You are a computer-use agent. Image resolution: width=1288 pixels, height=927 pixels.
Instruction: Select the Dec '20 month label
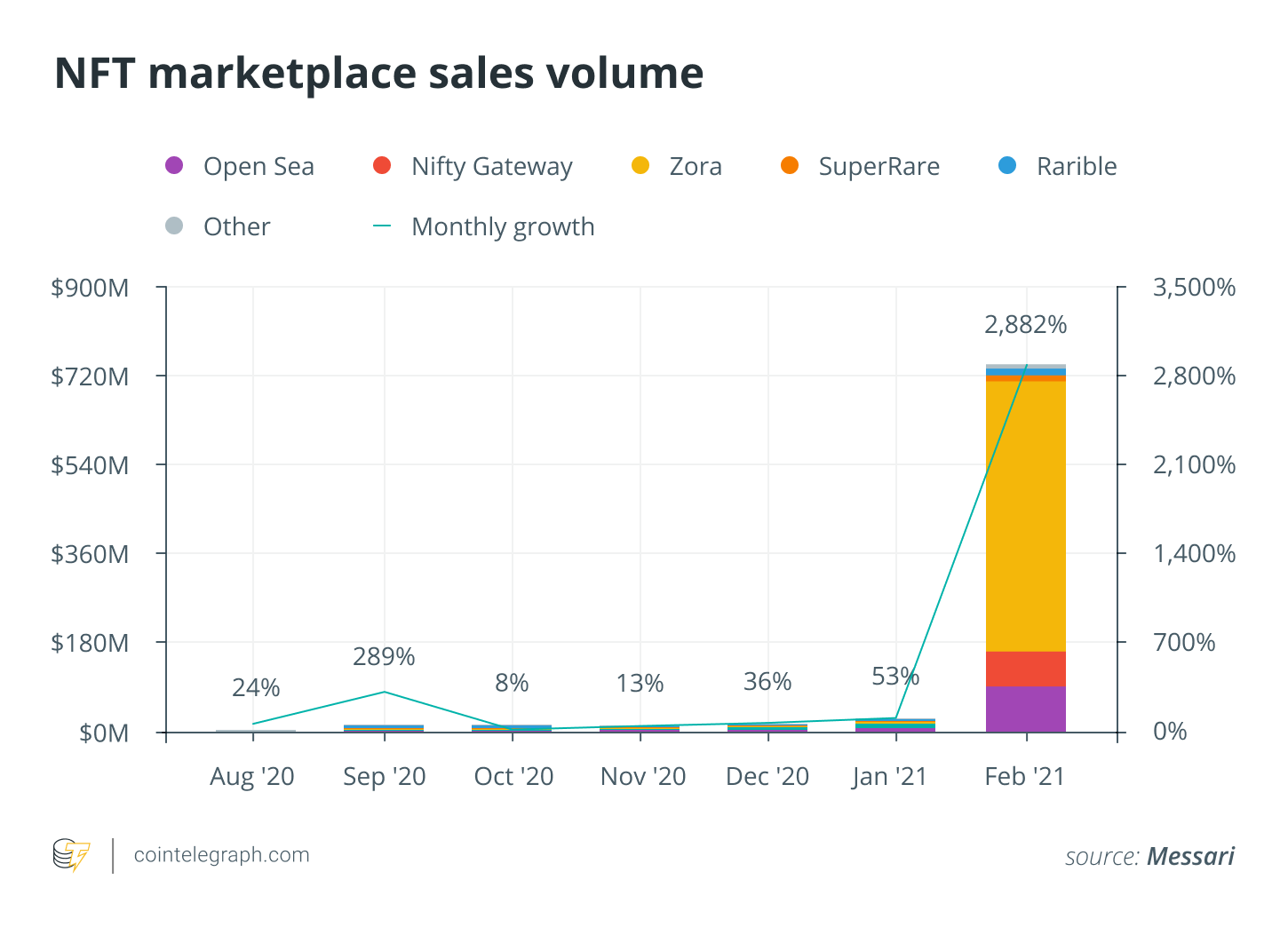[x=767, y=777]
